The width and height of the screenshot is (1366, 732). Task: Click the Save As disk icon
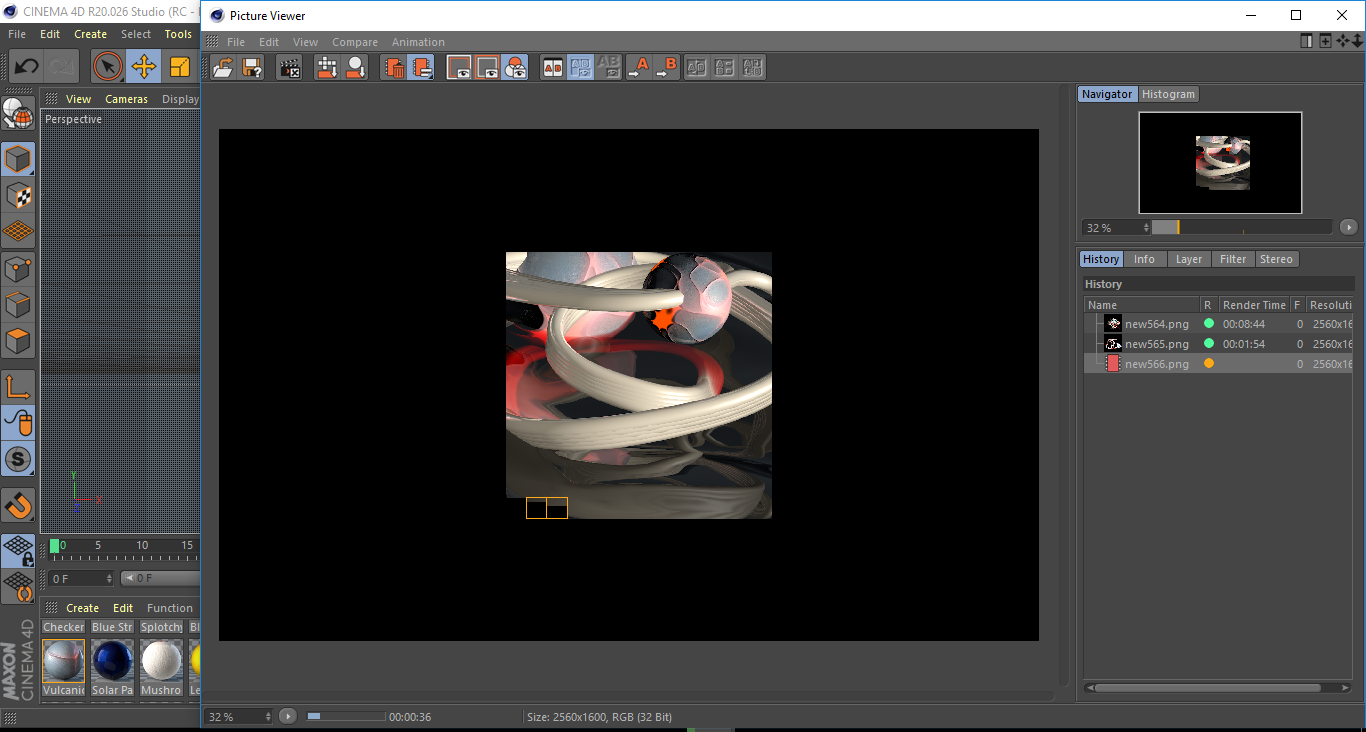(x=252, y=68)
